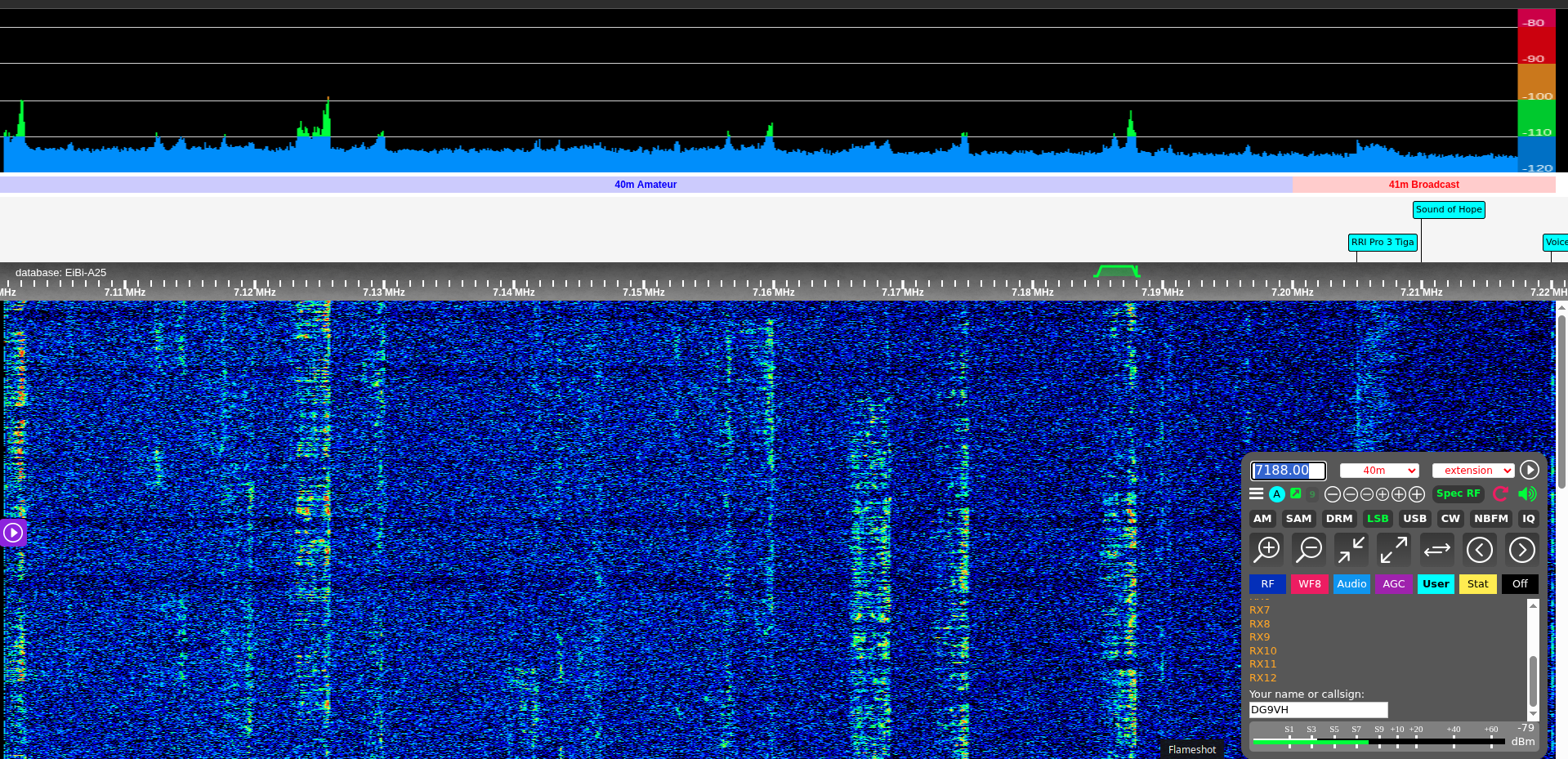
Task: Open the hamburger settings menu
Action: point(1257,493)
